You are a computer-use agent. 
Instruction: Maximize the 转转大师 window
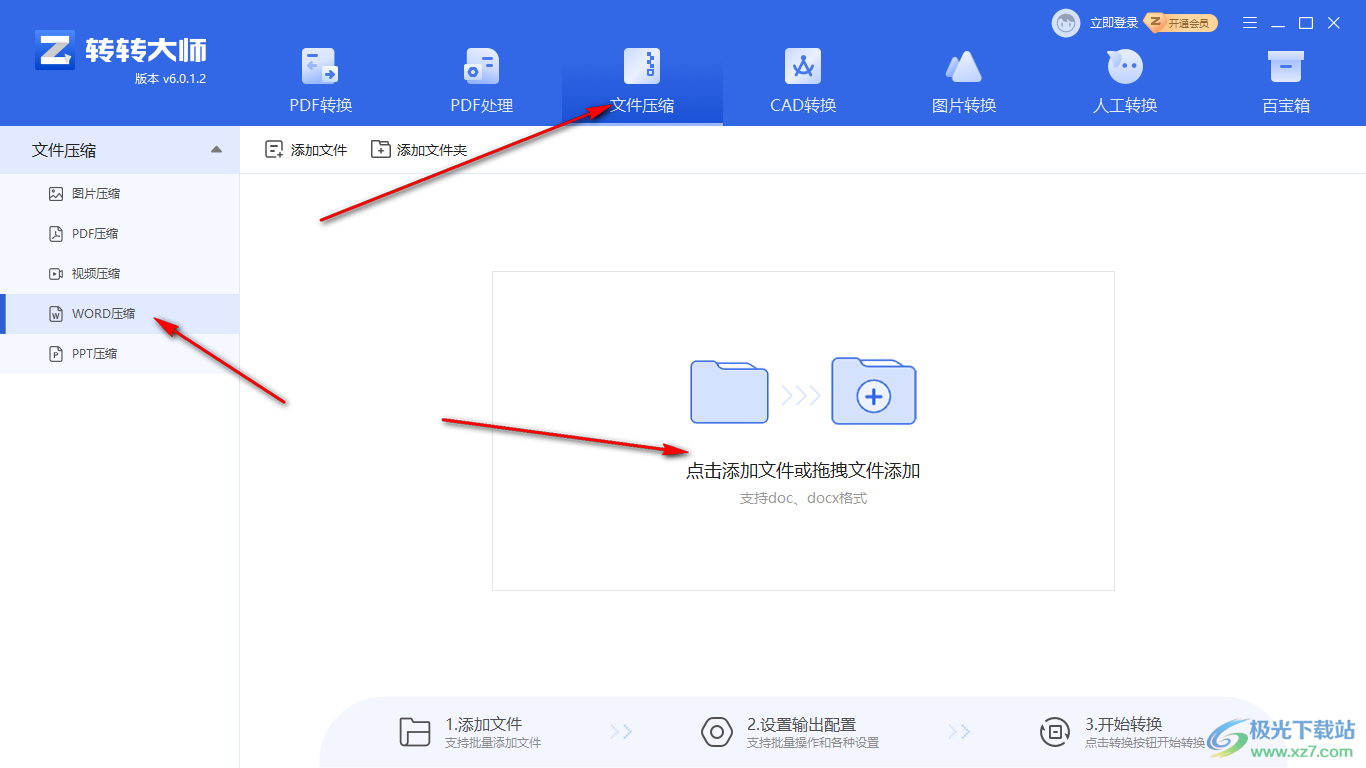[1306, 23]
